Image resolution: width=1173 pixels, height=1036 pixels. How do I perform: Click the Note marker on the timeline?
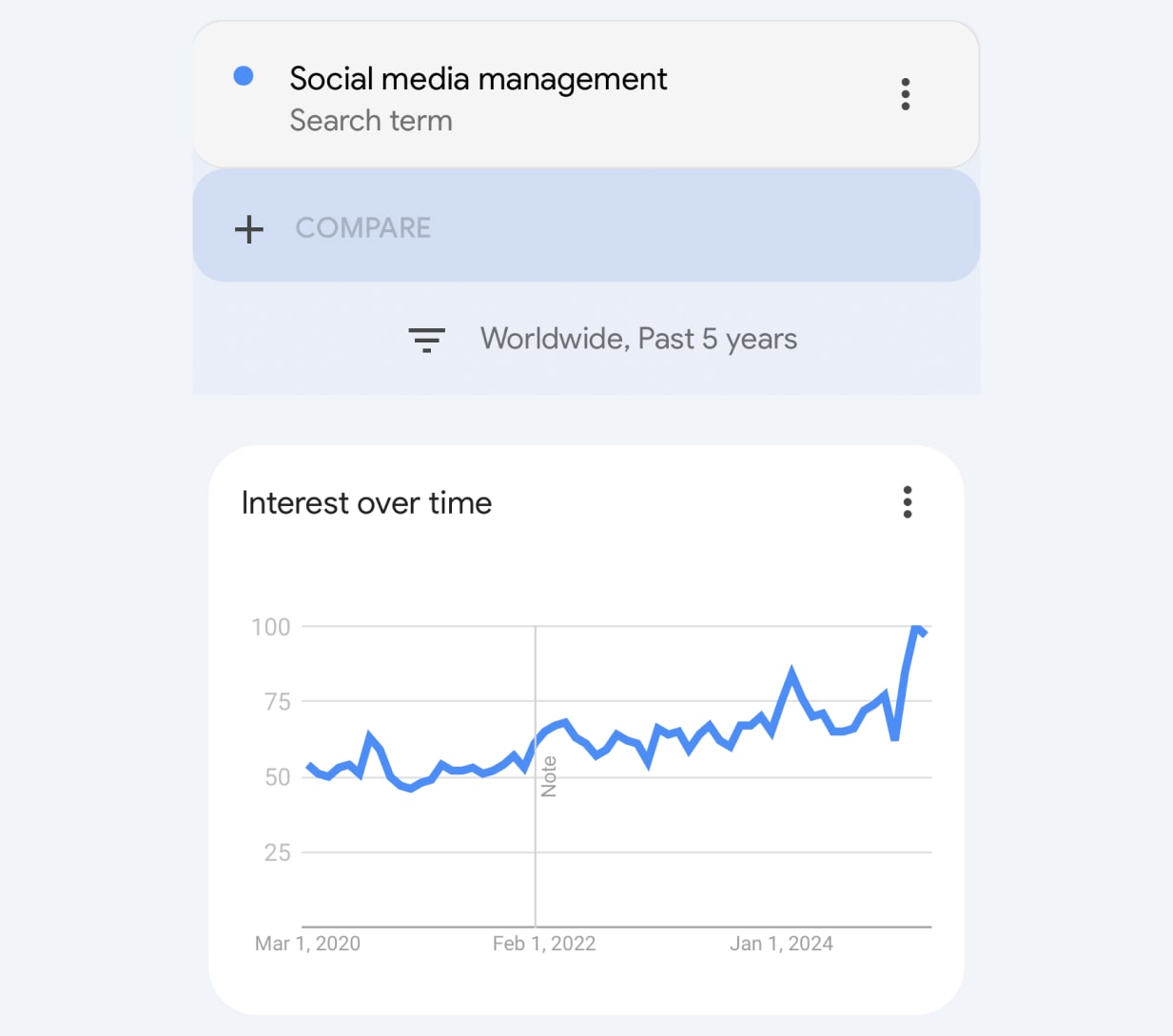(x=550, y=775)
